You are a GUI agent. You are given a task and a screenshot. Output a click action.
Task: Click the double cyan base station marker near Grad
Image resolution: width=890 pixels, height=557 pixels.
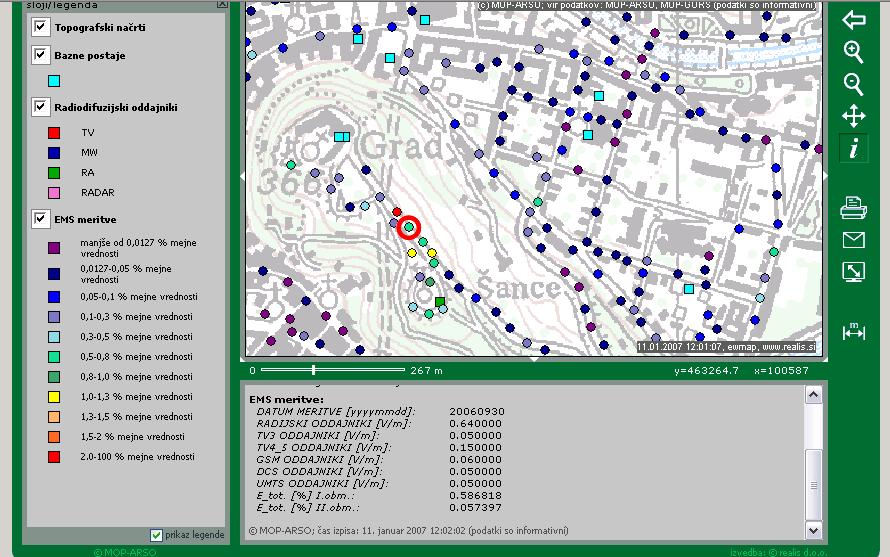point(342,137)
